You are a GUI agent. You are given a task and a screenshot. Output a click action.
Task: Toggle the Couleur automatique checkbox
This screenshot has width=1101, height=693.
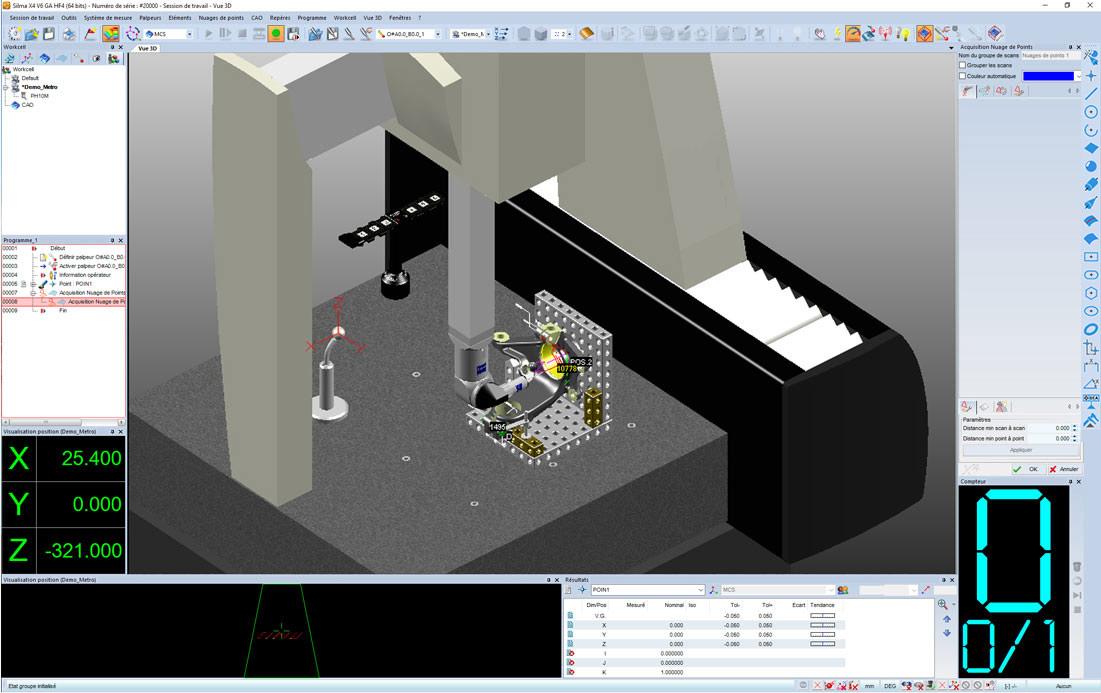963,76
